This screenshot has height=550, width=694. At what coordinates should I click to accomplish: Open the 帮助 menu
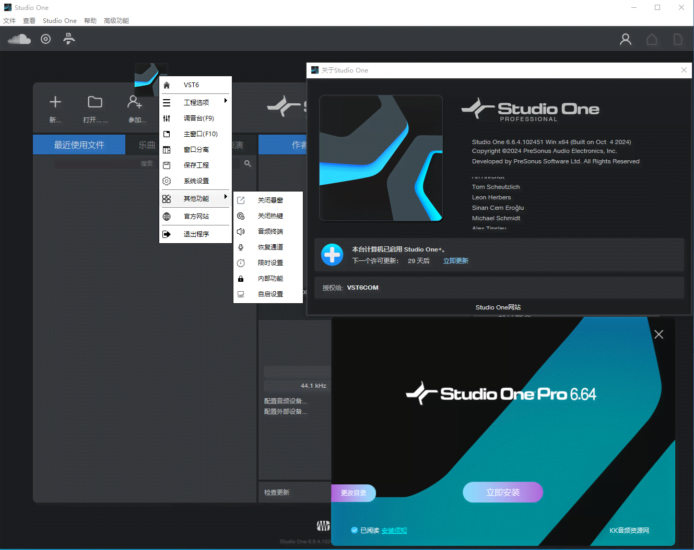pyautogui.click(x=90, y=21)
